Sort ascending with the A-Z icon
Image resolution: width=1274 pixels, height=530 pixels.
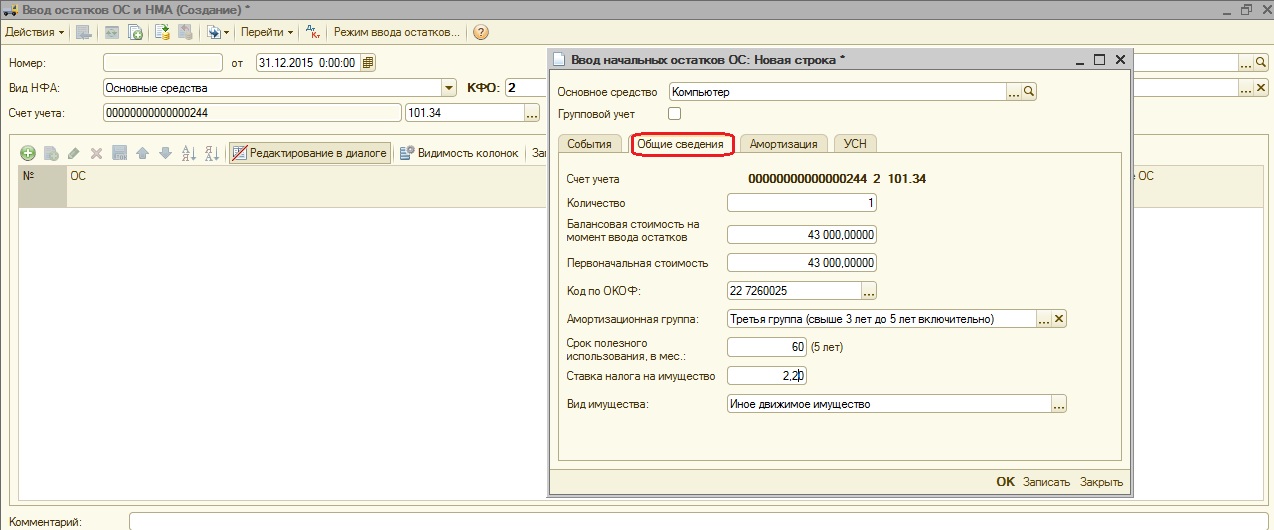188,153
